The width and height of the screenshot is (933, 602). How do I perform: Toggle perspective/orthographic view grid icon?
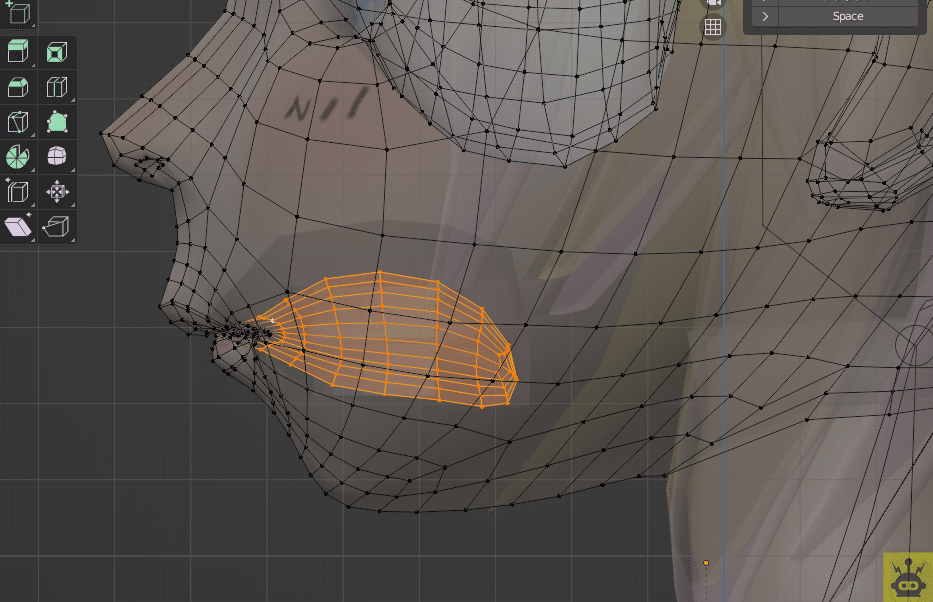[713, 27]
